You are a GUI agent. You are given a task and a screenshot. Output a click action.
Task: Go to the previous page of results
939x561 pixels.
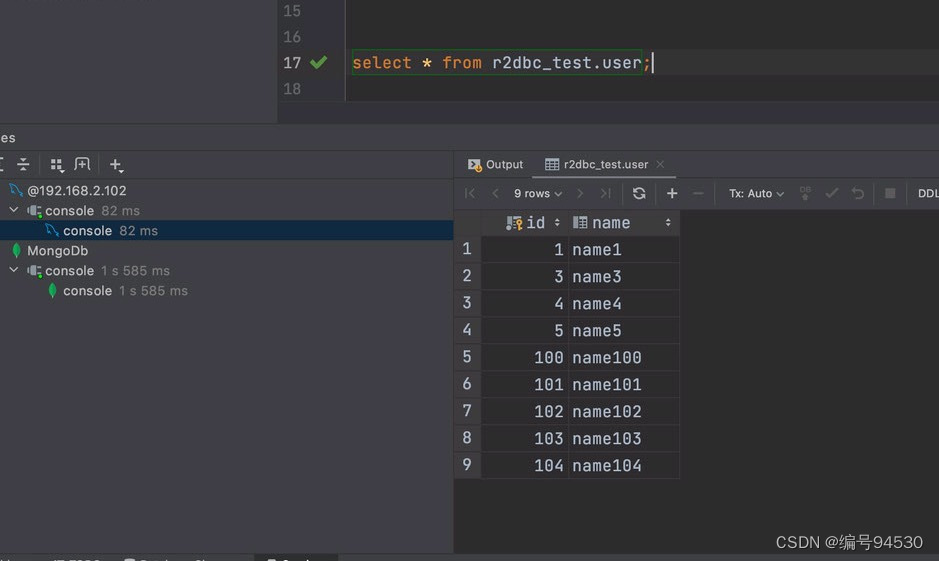[x=495, y=193]
